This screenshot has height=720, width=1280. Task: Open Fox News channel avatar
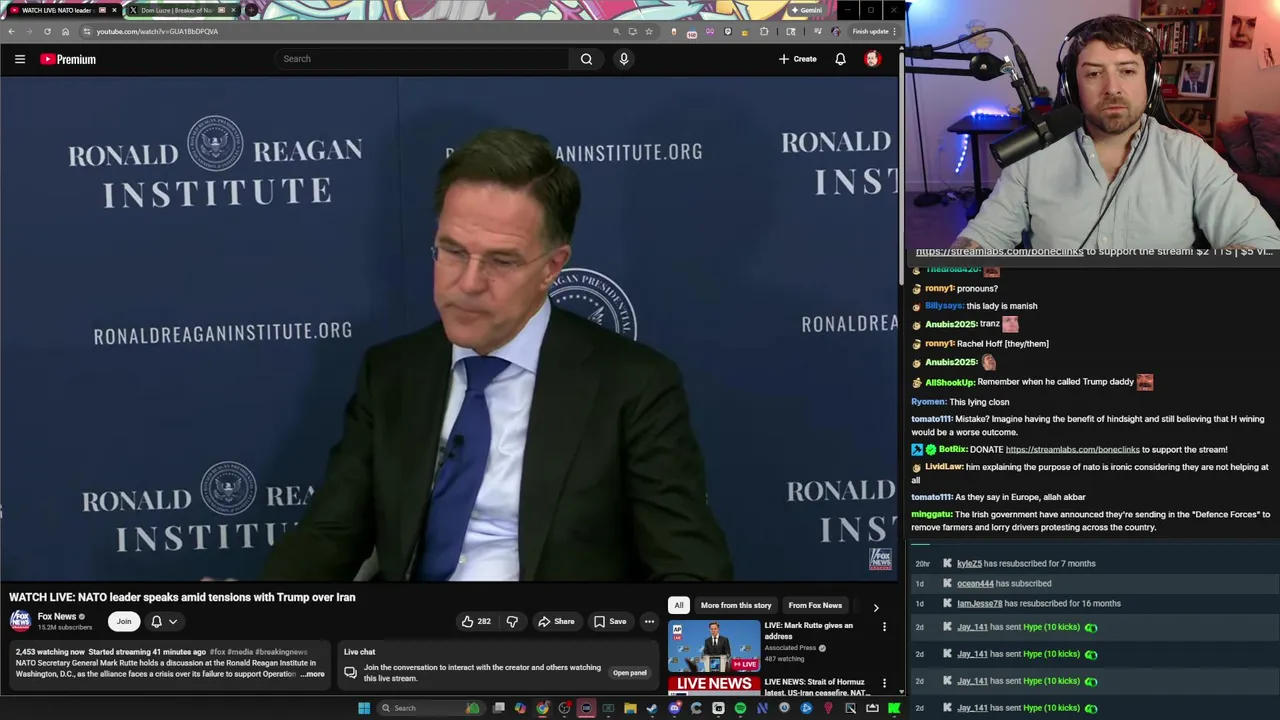[x=20, y=621]
